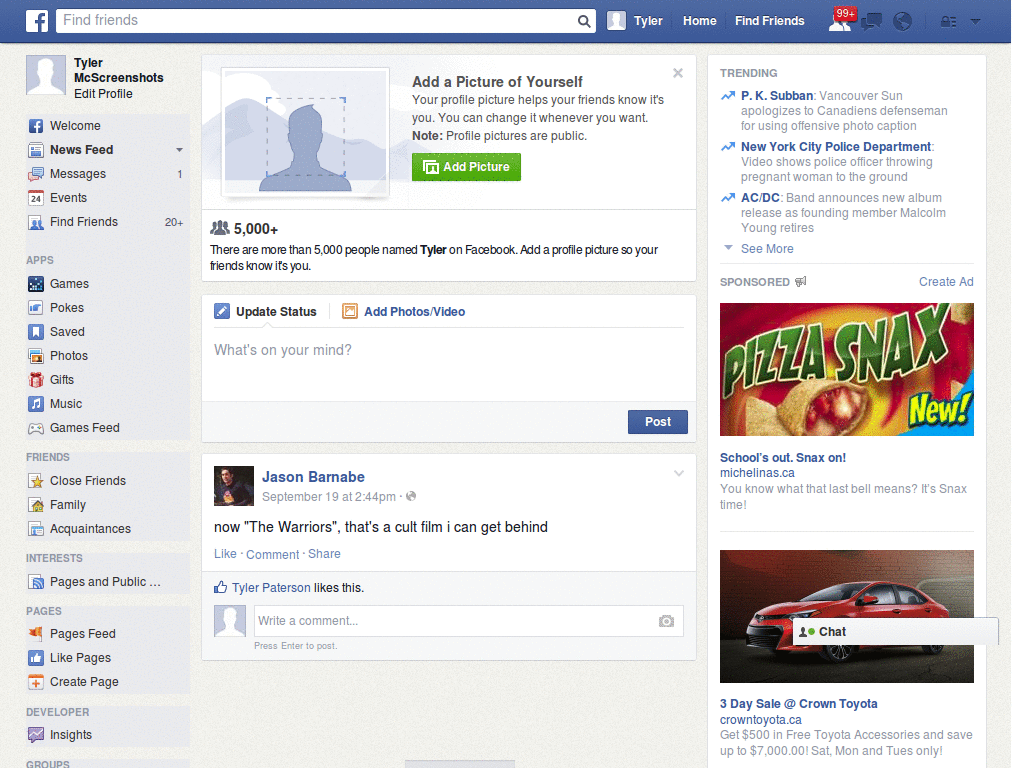The height and width of the screenshot is (768, 1024).
Task: Open 3 Day Sale @ Crown Toyota link
Action: [798, 704]
